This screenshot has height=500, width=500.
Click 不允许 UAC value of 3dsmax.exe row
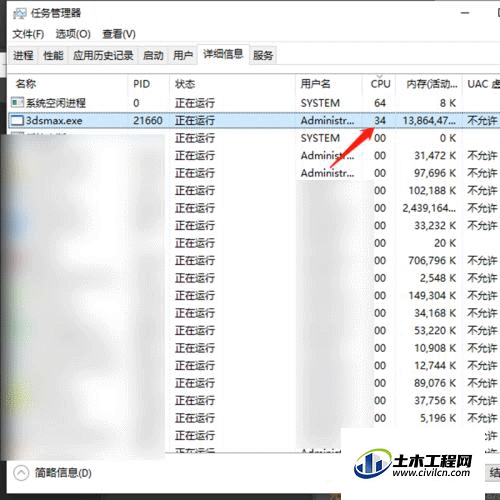point(482,120)
